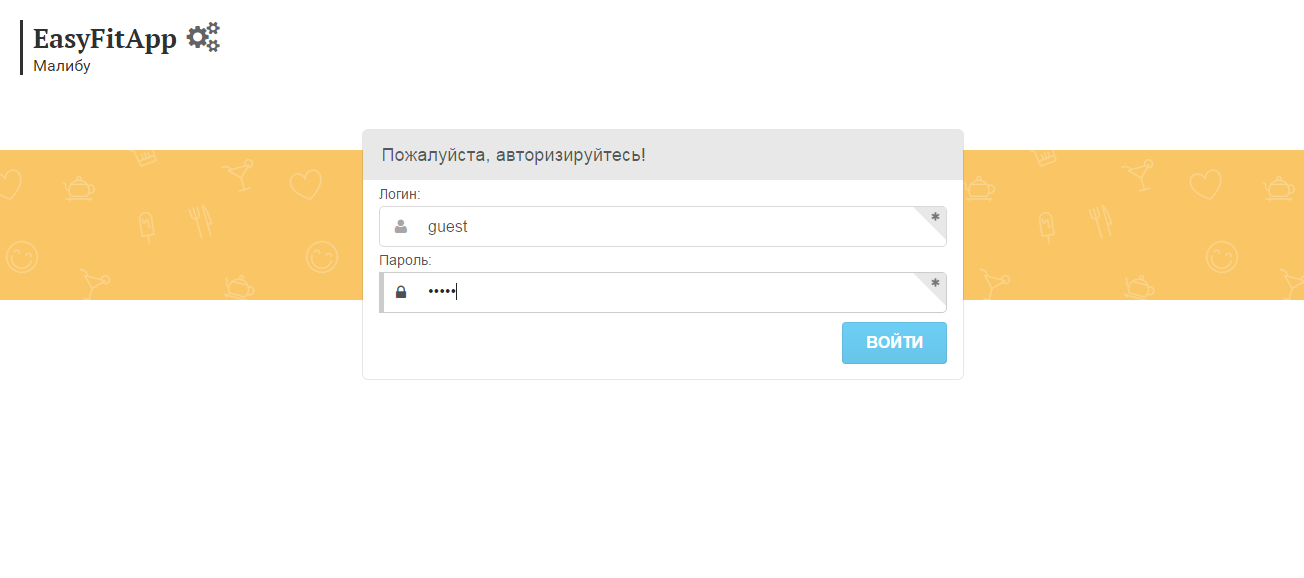Focus the password field with dots

663,293
